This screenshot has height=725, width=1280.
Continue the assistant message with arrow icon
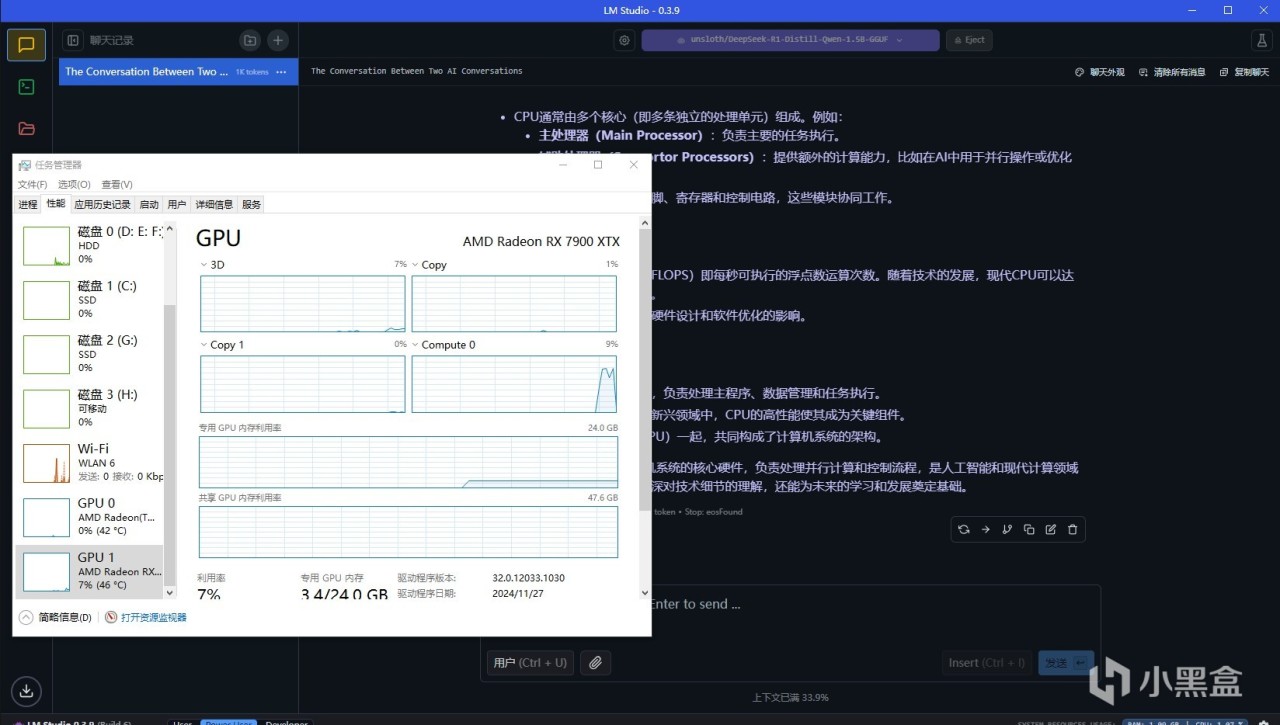(x=985, y=529)
